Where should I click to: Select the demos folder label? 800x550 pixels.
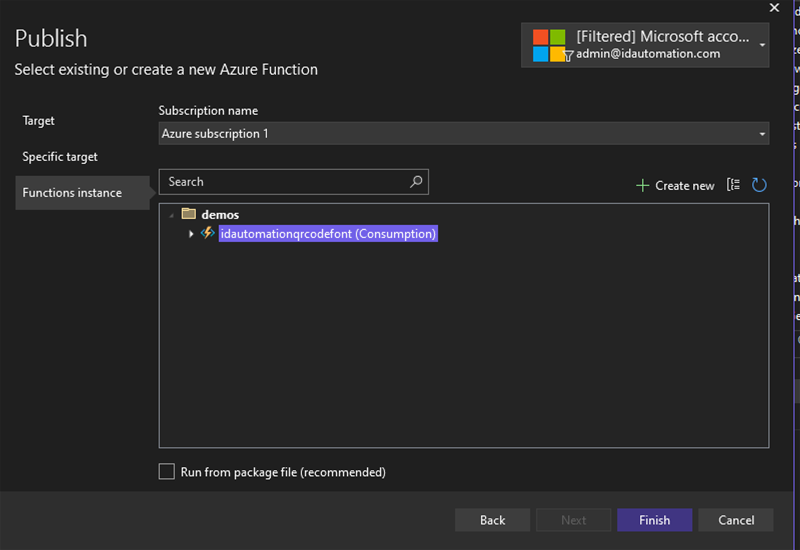tap(220, 215)
